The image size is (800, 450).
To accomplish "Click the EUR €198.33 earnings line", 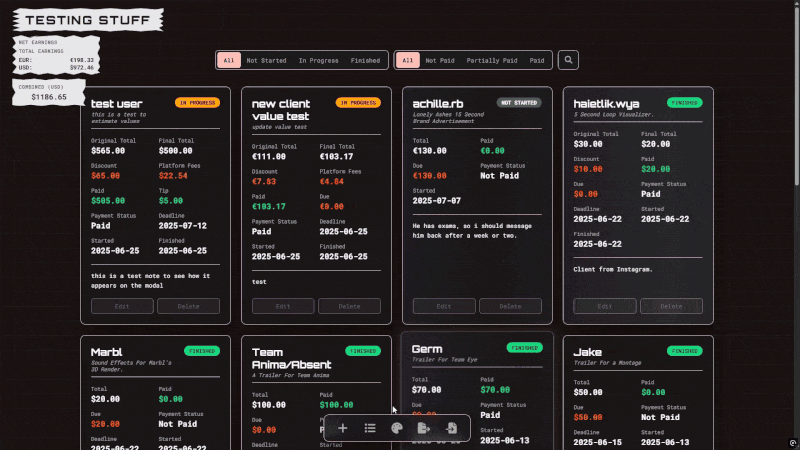I will (56, 60).
